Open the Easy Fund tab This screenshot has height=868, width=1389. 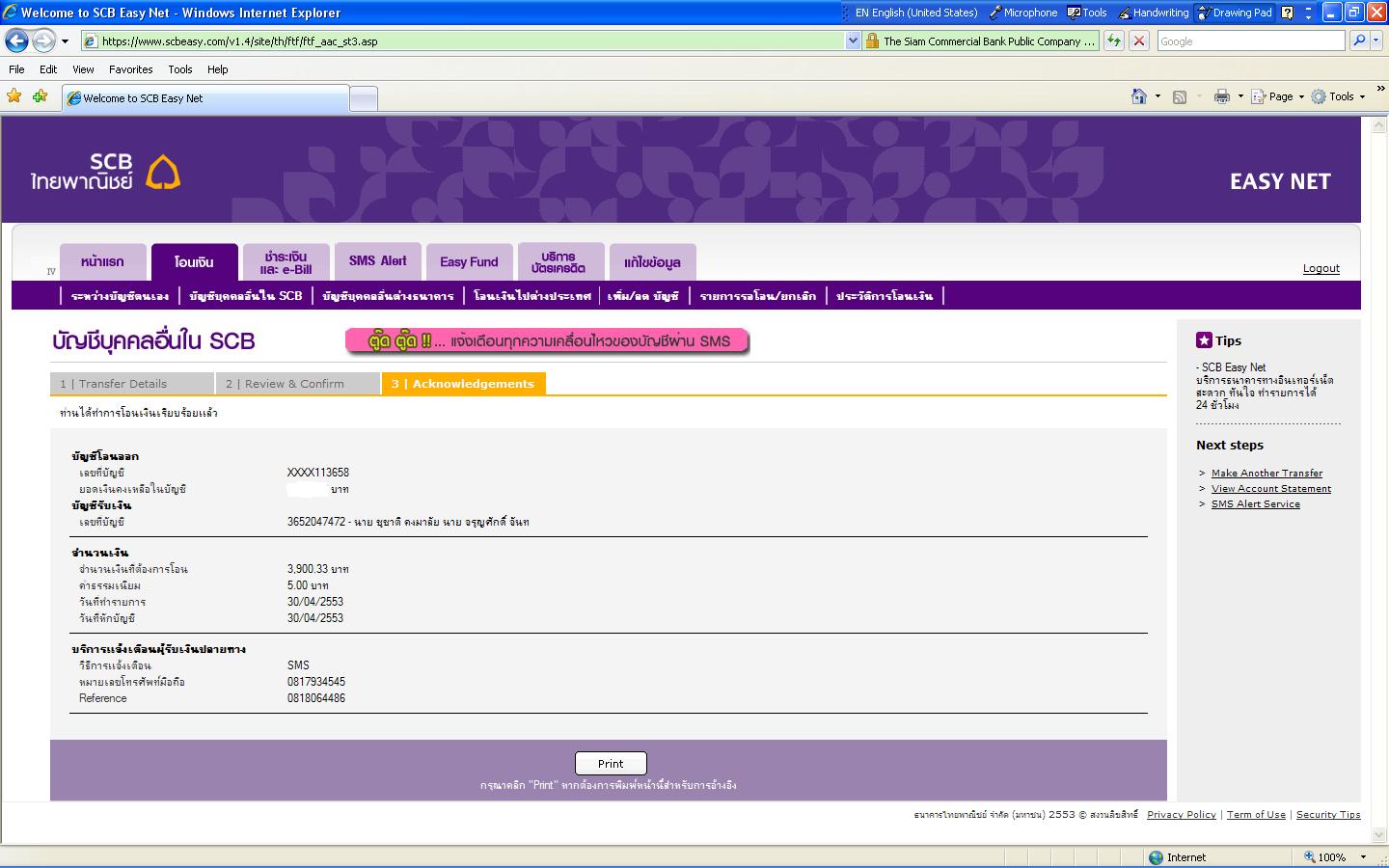coord(469,261)
